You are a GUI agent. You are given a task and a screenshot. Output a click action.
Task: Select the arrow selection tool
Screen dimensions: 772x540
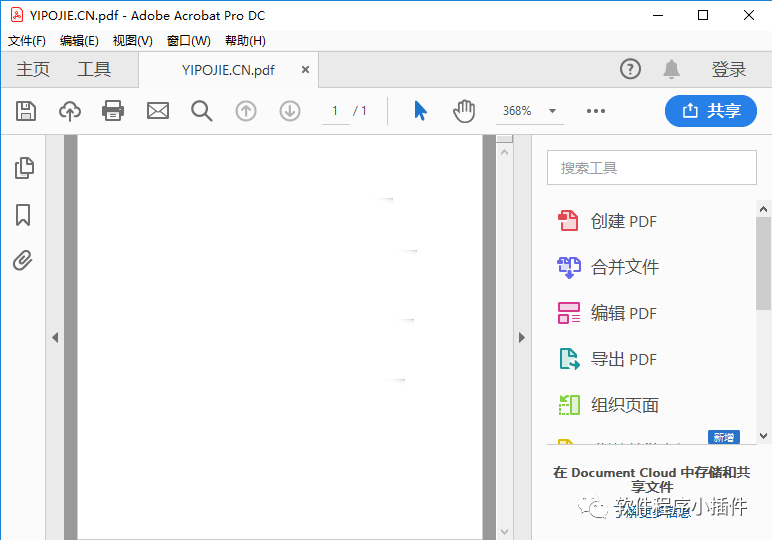(x=420, y=111)
